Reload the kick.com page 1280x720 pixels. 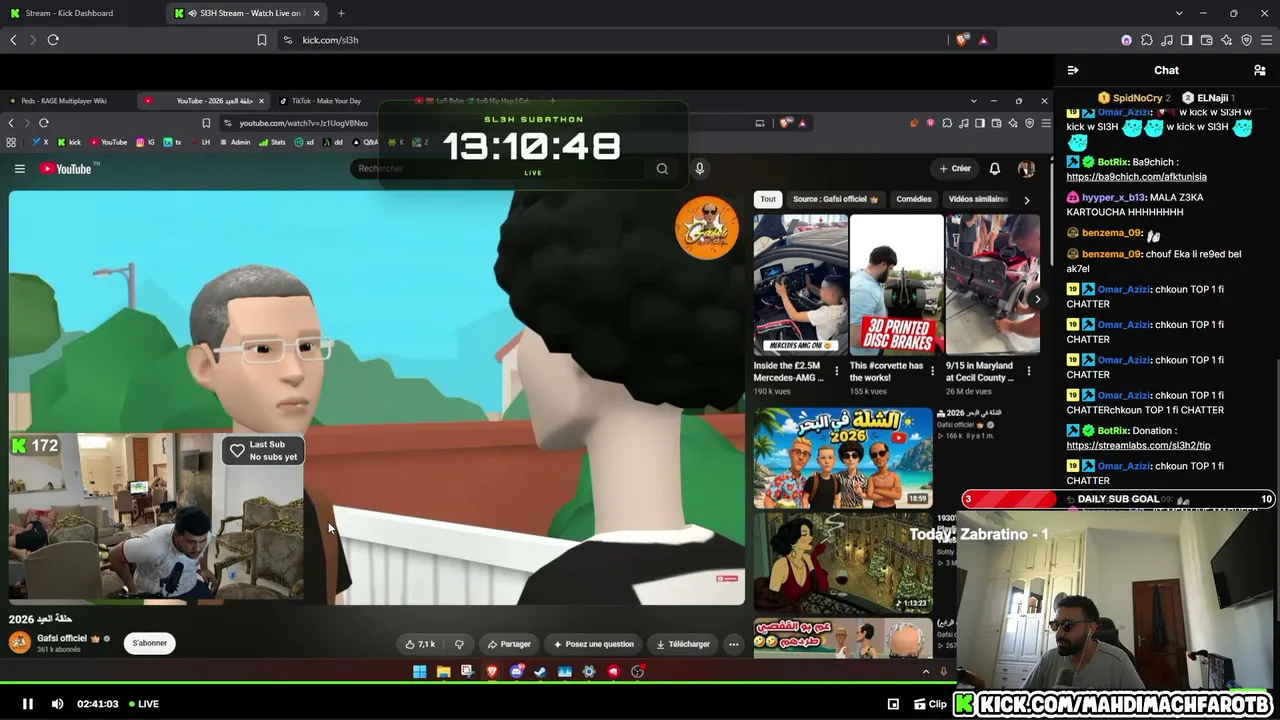(53, 40)
